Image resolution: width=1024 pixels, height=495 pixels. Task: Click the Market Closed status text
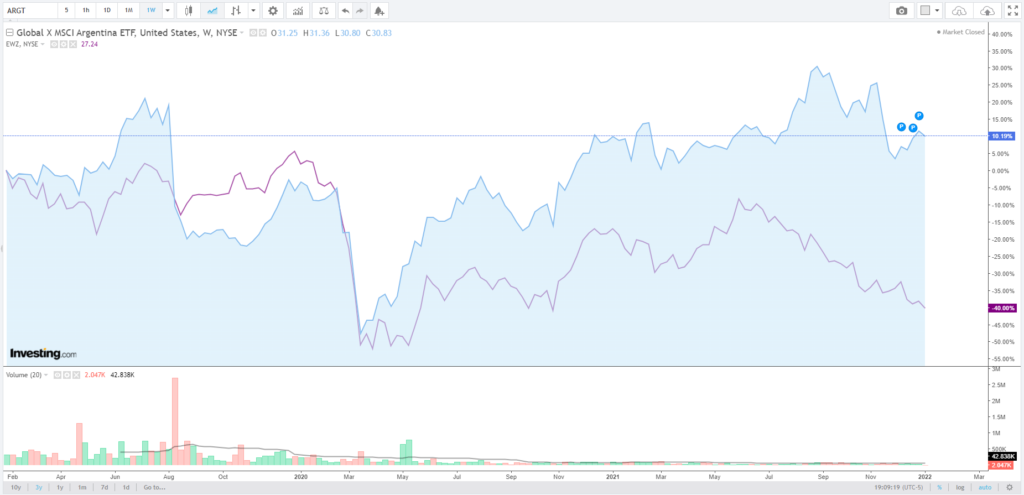[x=962, y=31]
